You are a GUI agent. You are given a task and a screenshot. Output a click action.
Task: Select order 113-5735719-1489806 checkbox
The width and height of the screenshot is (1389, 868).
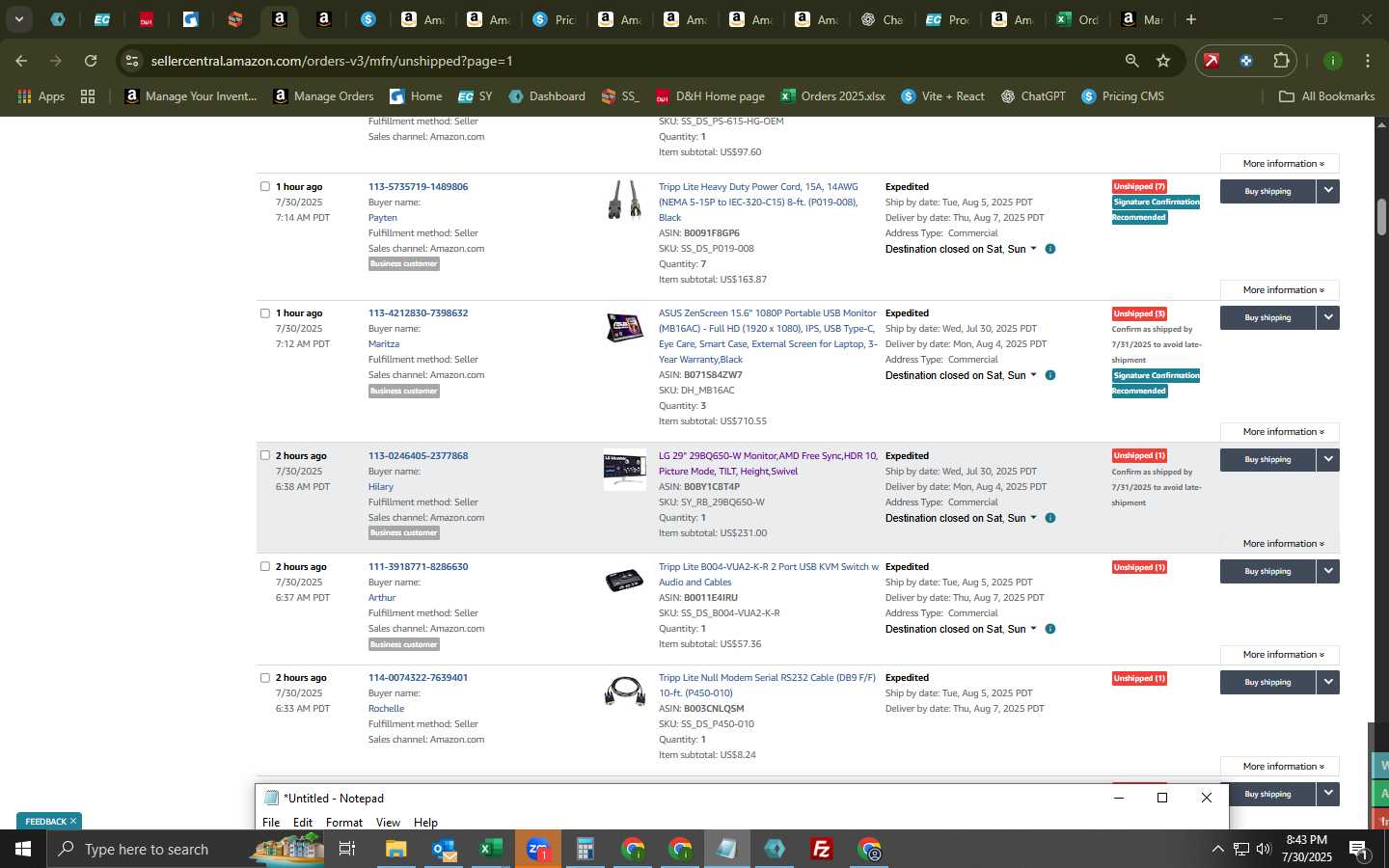coord(265,186)
